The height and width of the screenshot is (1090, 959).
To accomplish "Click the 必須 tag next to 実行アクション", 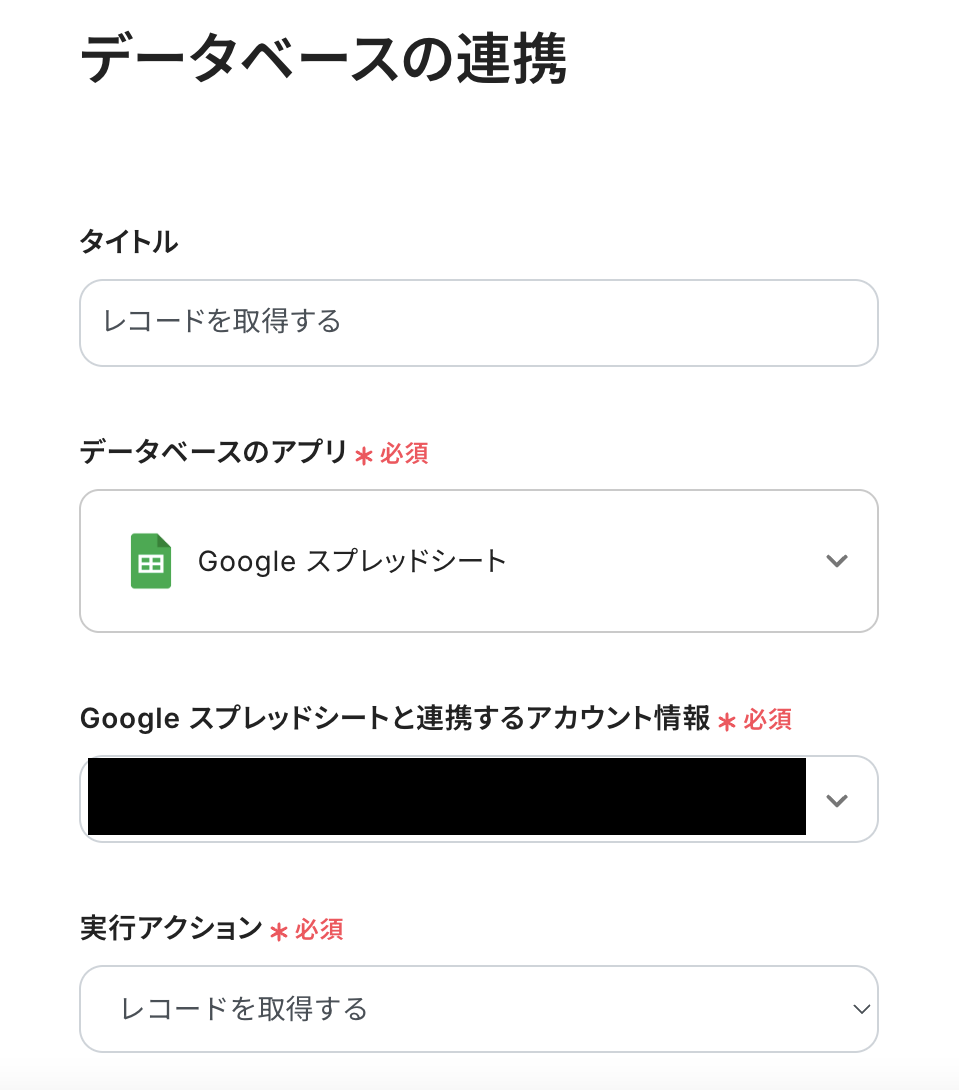I will (x=320, y=930).
